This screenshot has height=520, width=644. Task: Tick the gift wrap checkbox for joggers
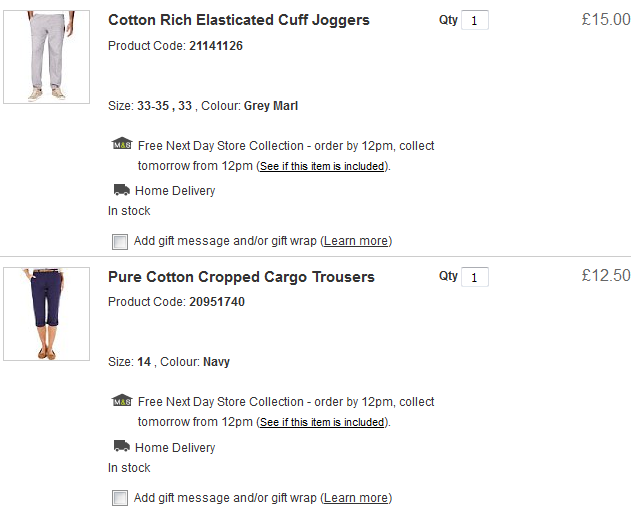pos(120,241)
